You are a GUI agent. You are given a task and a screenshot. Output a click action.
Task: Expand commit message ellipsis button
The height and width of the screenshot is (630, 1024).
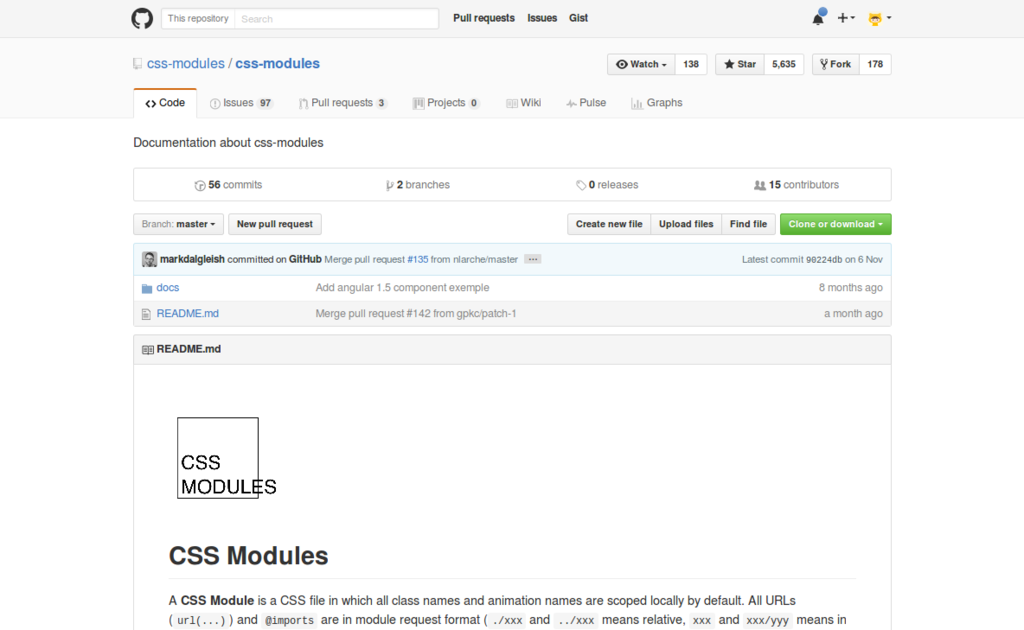coord(533,259)
